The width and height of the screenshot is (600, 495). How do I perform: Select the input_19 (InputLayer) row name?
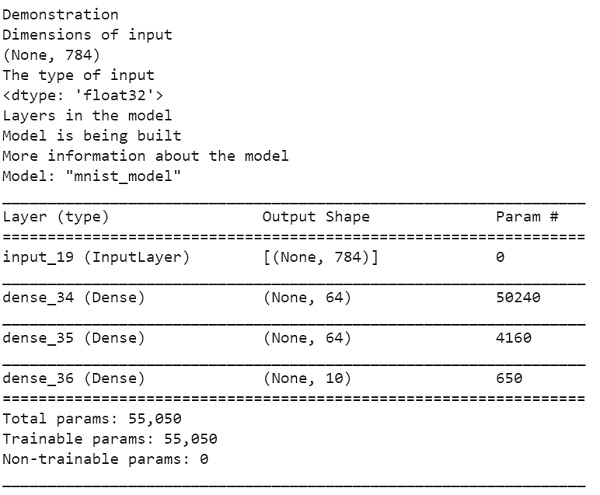(x=96, y=257)
